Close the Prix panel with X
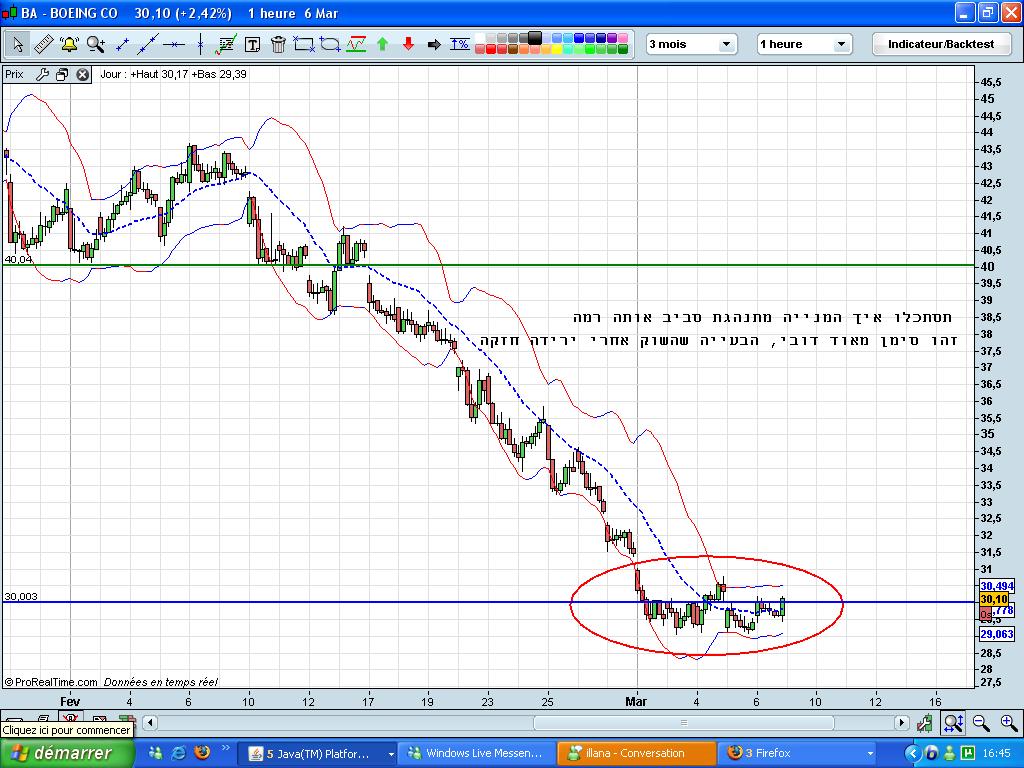 pyautogui.click(x=82, y=74)
